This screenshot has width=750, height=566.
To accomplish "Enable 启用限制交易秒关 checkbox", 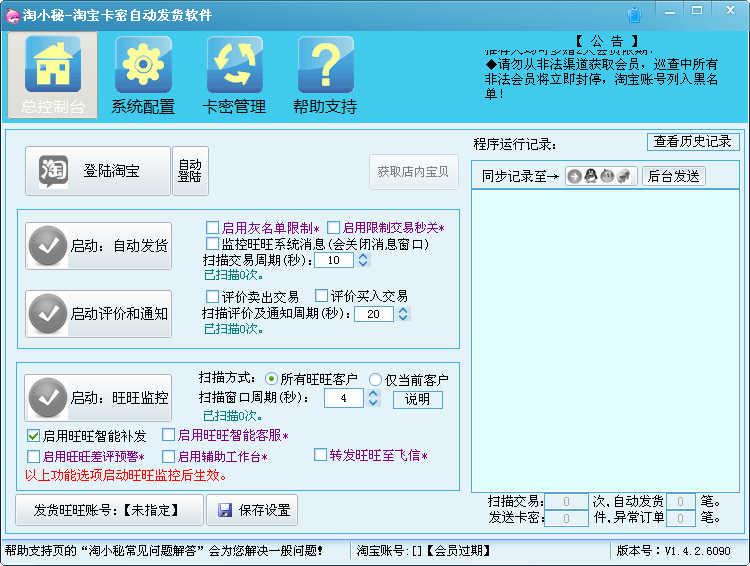I will [x=333, y=227].
